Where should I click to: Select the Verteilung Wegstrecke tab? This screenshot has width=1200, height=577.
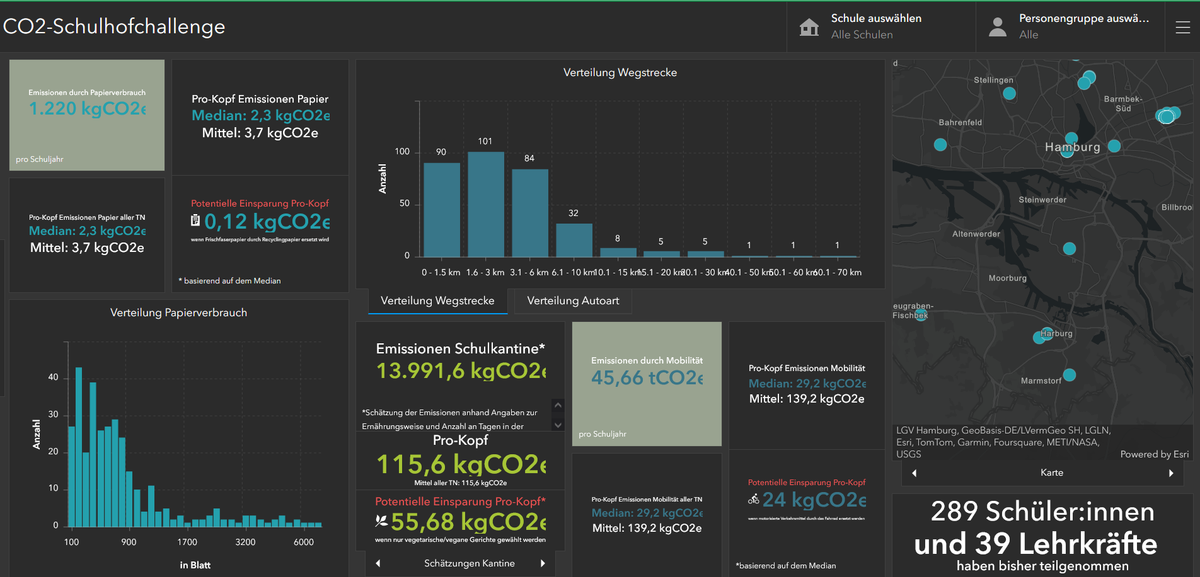[x=438, y=301]
